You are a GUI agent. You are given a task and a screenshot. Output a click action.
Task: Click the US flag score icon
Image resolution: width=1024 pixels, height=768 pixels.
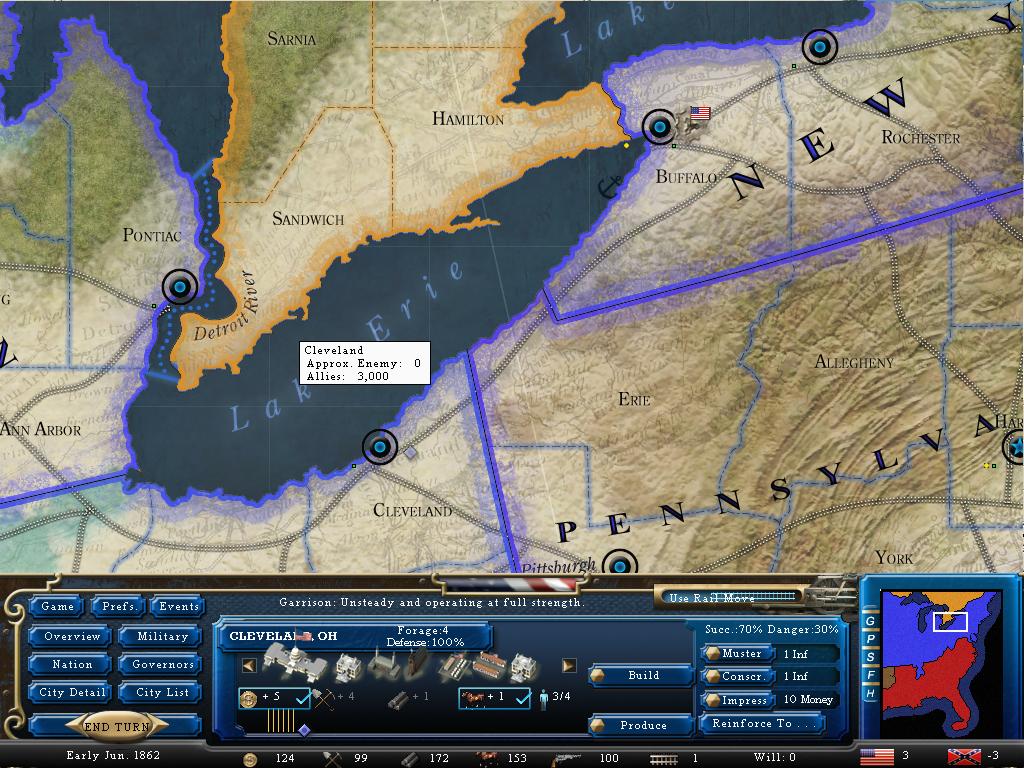pyautogui.click(x=876, y=757)
